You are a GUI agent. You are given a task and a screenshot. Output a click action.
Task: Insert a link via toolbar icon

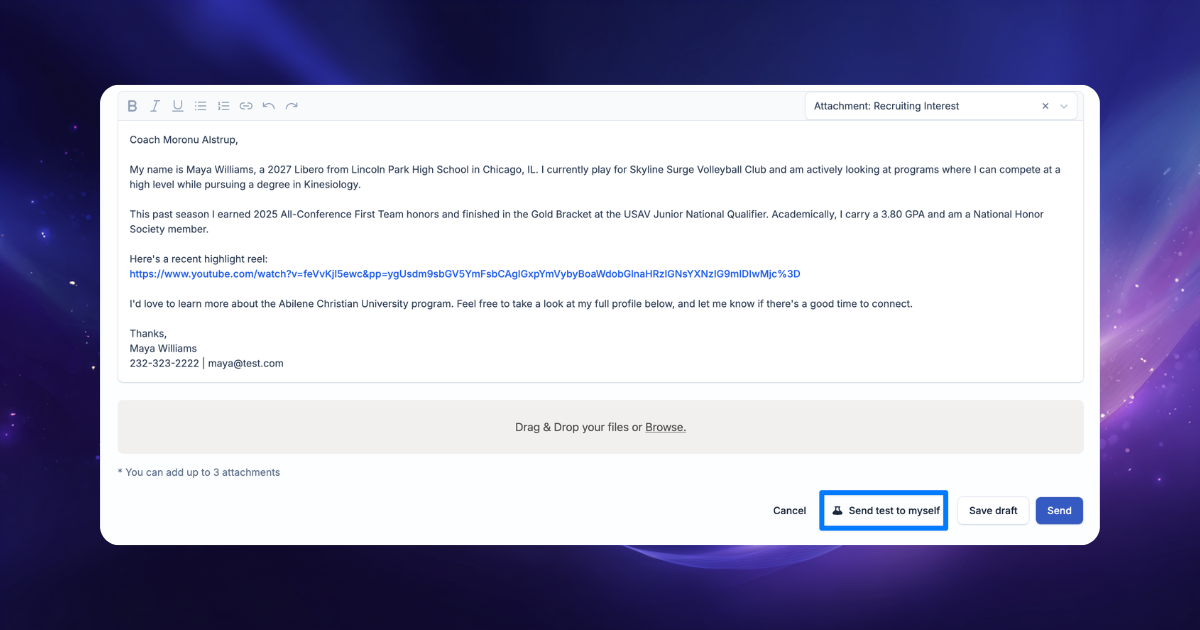point(246,106)
